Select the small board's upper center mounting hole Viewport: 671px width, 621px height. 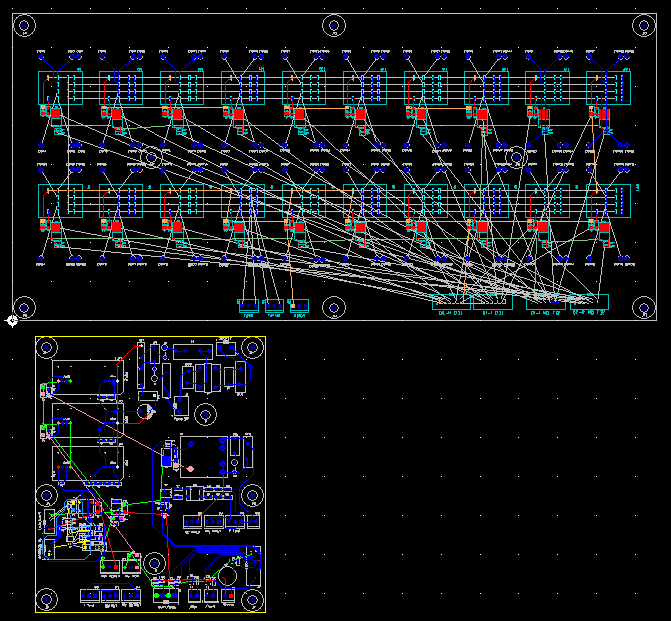[x=205, y=414]
